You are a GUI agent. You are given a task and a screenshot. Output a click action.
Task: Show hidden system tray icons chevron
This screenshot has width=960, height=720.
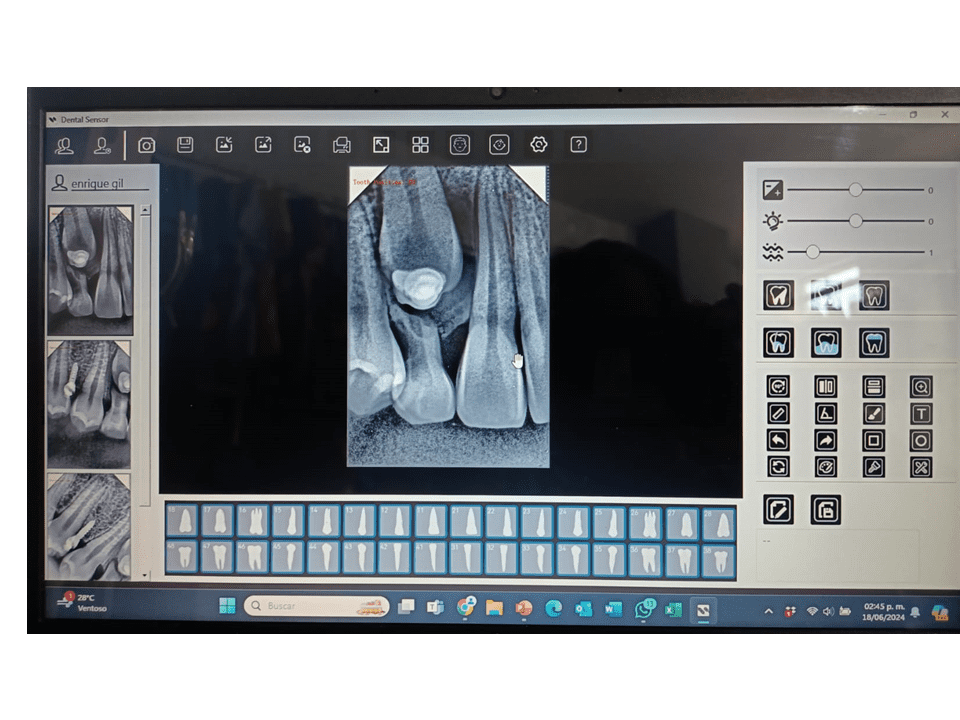click(x=768, y=611)
